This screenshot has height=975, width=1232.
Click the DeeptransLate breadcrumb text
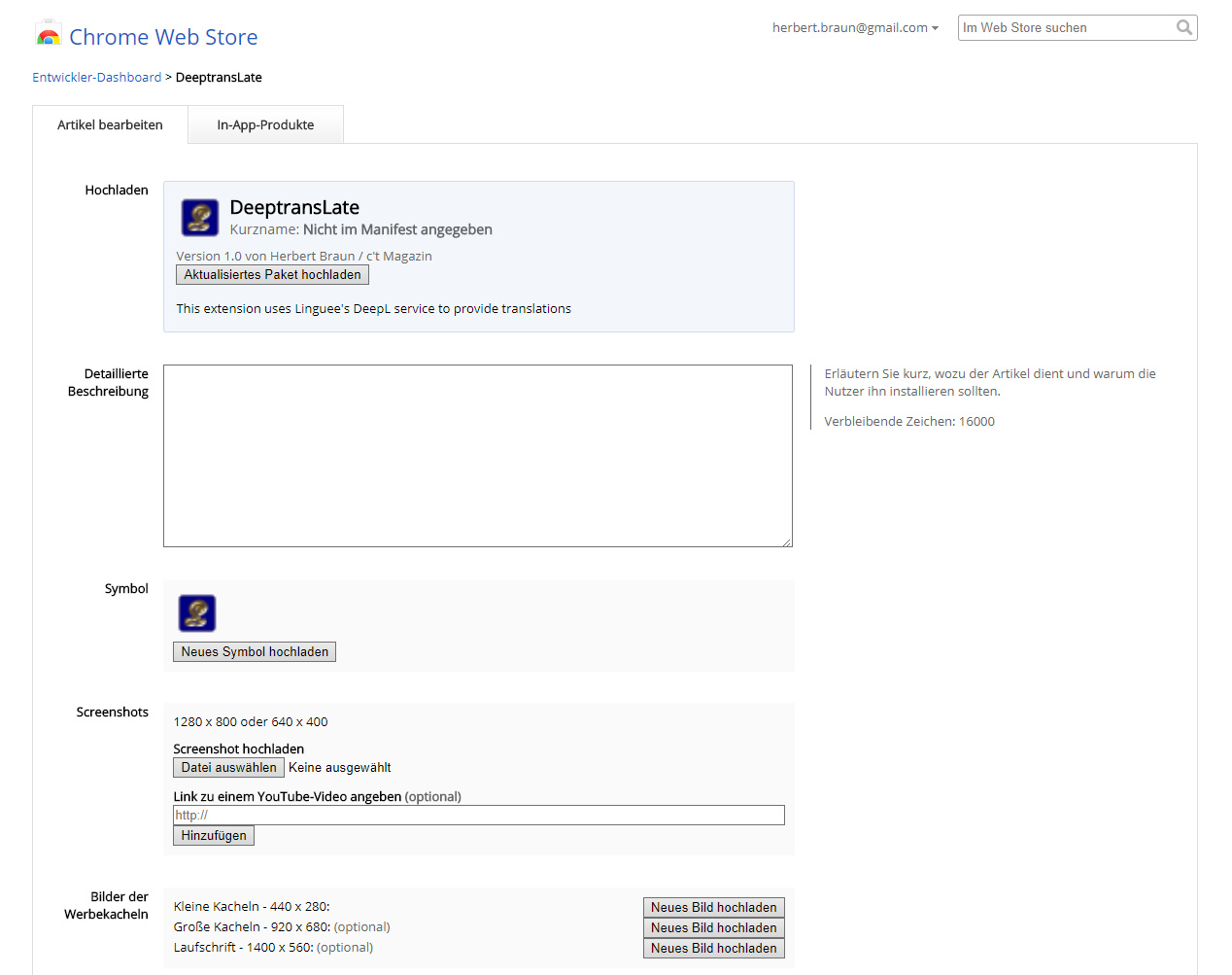[219, 77]
